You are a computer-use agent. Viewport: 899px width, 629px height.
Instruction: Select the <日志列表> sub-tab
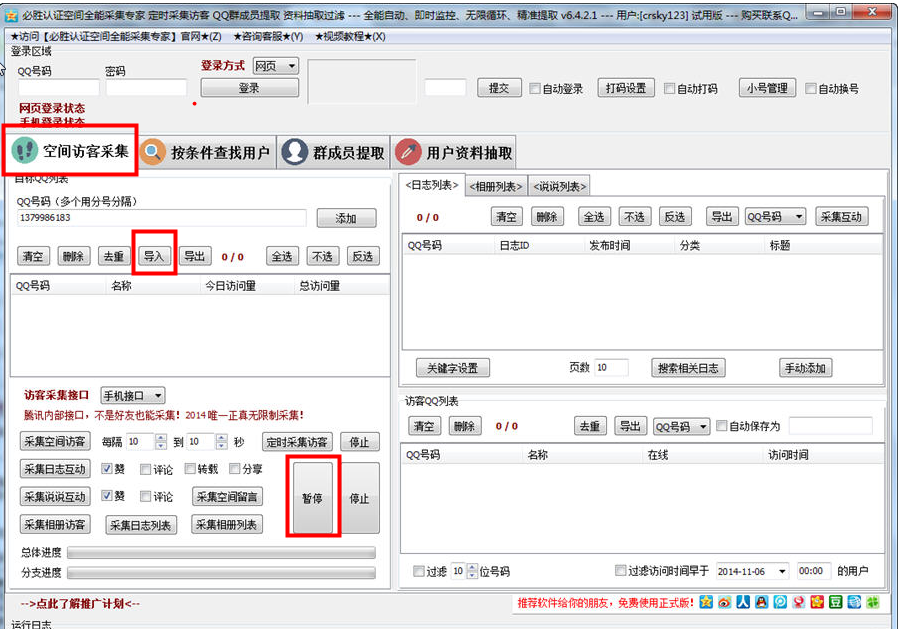click(x=432, y=185)
